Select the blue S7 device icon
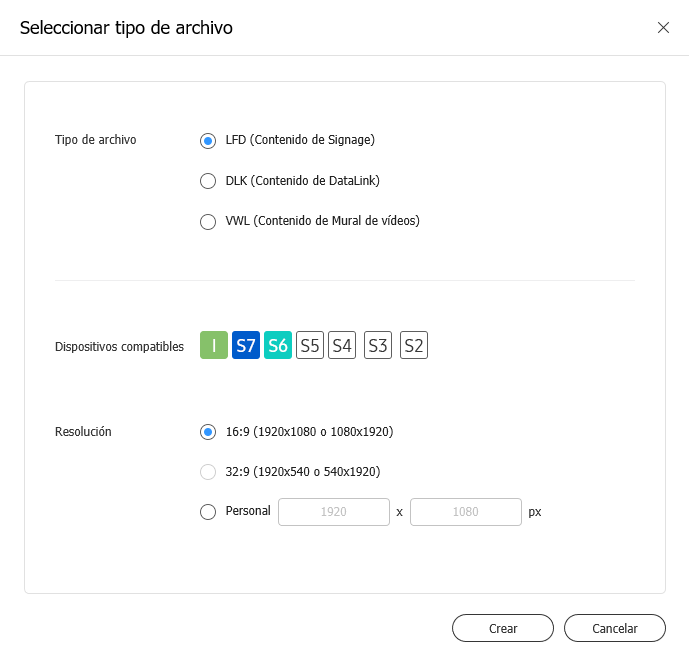This screenshot has width=689, height=661. click(246, 346)
